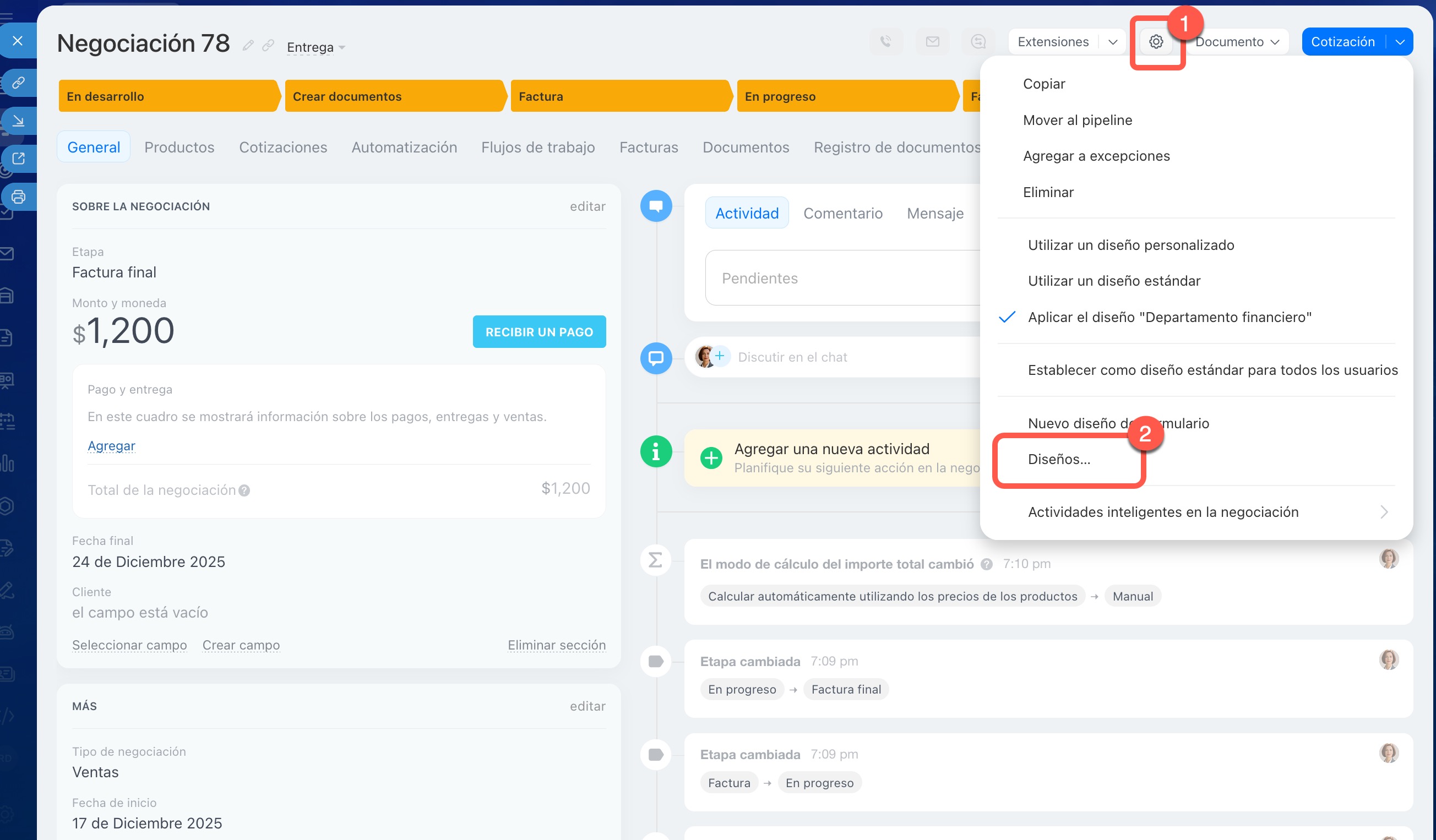The width and height of the screenshot is (1436, 840).
Task: Click the pencil edit title icon
Action: point(248,46)
